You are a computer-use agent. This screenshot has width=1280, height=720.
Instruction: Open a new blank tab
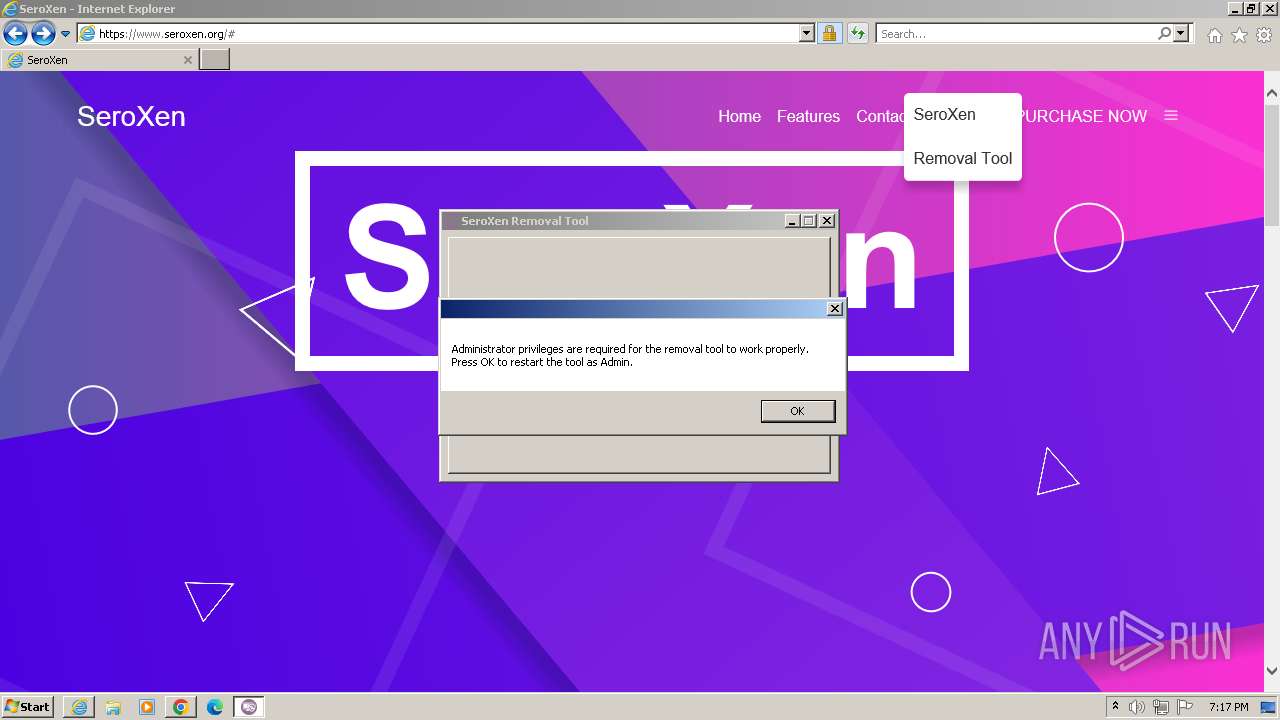click(215, 60)
